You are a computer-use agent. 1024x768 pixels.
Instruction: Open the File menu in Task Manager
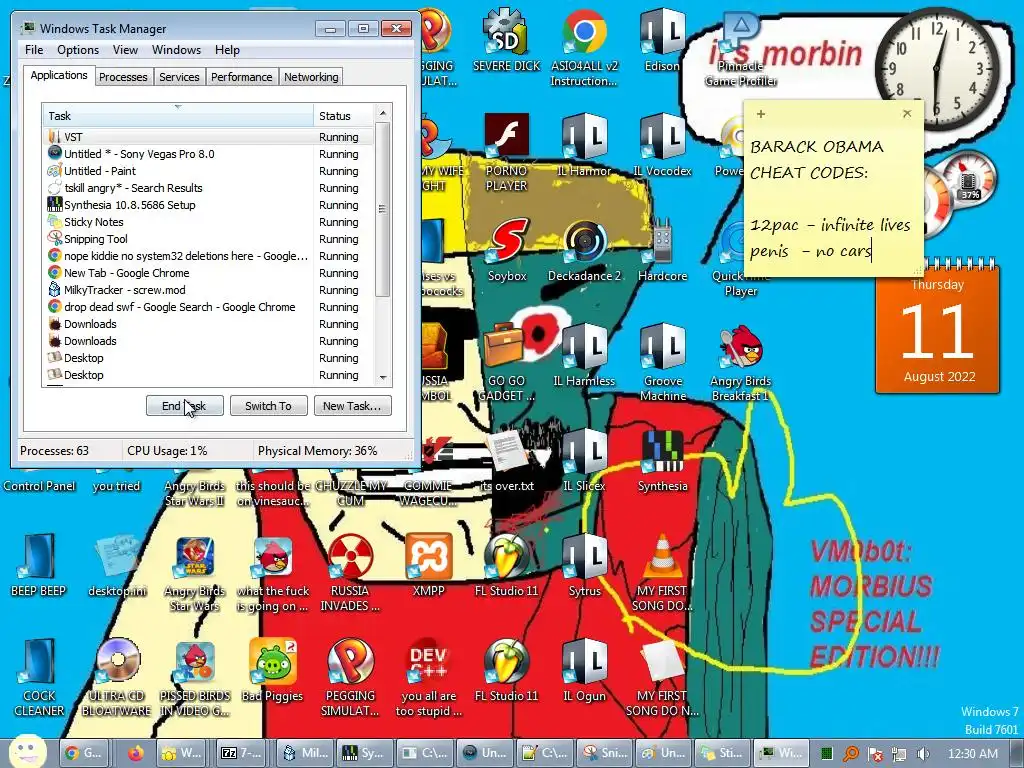(34, 50)
